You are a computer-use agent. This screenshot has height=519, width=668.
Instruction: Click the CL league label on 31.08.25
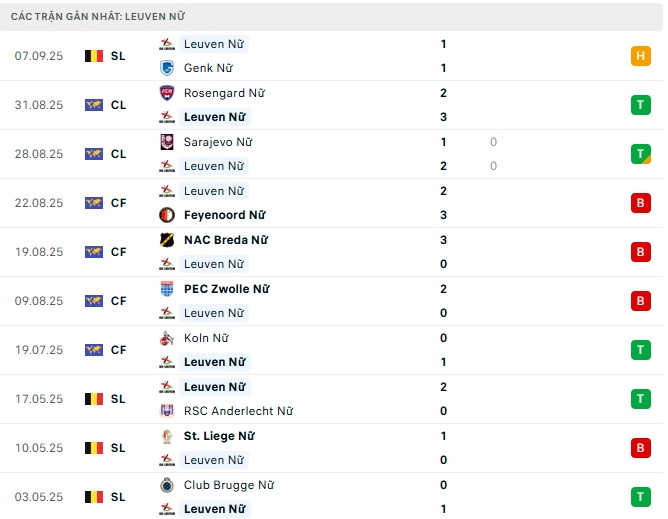click(118, 105)
